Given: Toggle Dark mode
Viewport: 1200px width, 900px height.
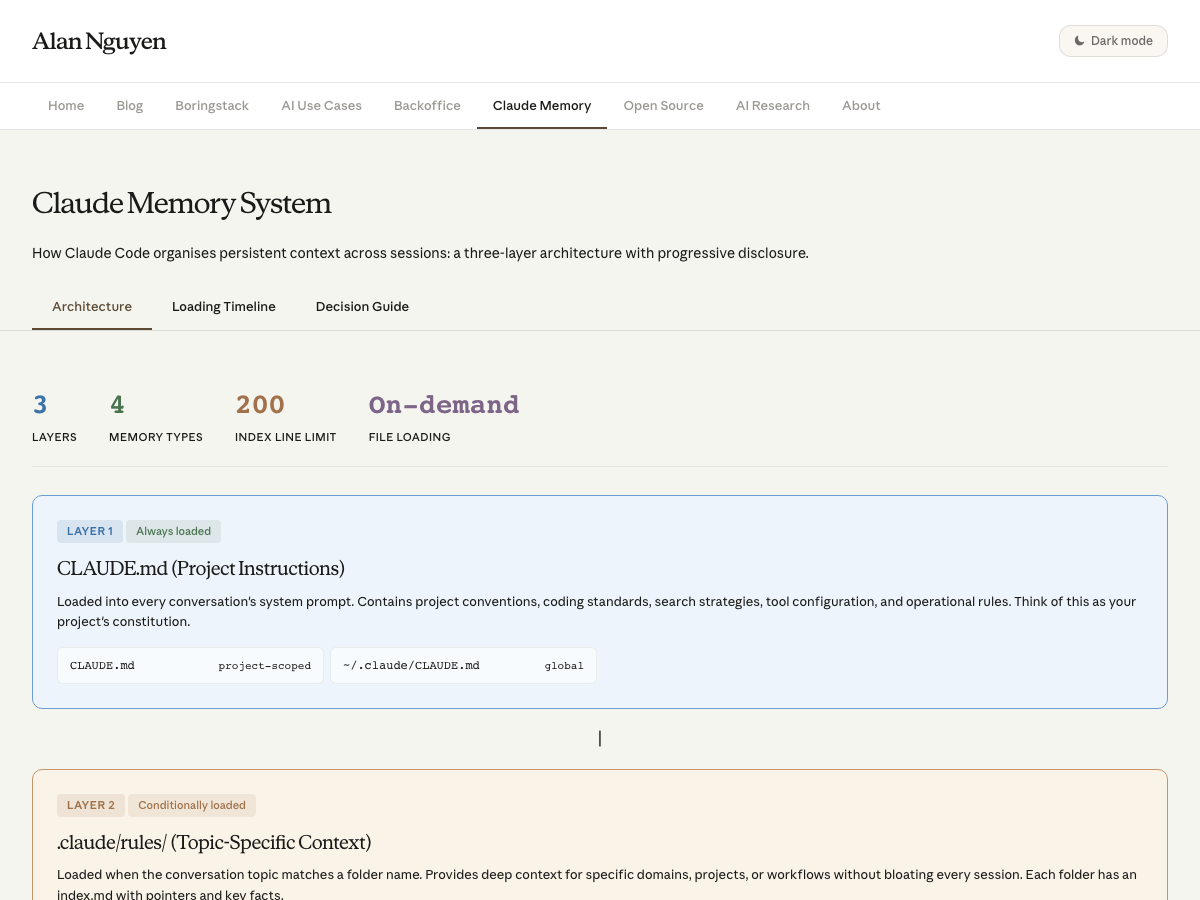Looking at the screenshot, I should coord(1113,41).
